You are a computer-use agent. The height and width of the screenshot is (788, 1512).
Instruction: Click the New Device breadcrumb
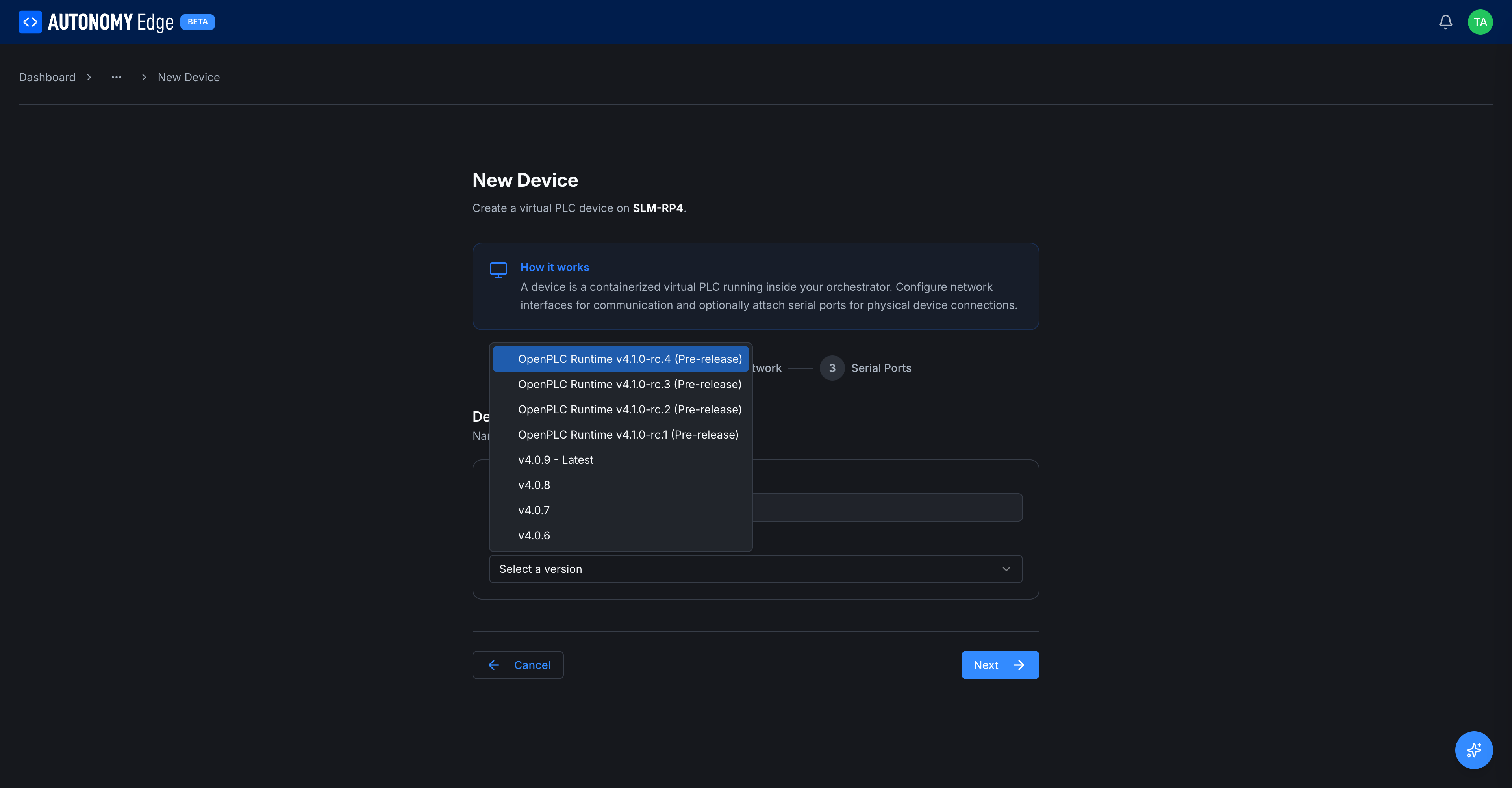(189, 78)
